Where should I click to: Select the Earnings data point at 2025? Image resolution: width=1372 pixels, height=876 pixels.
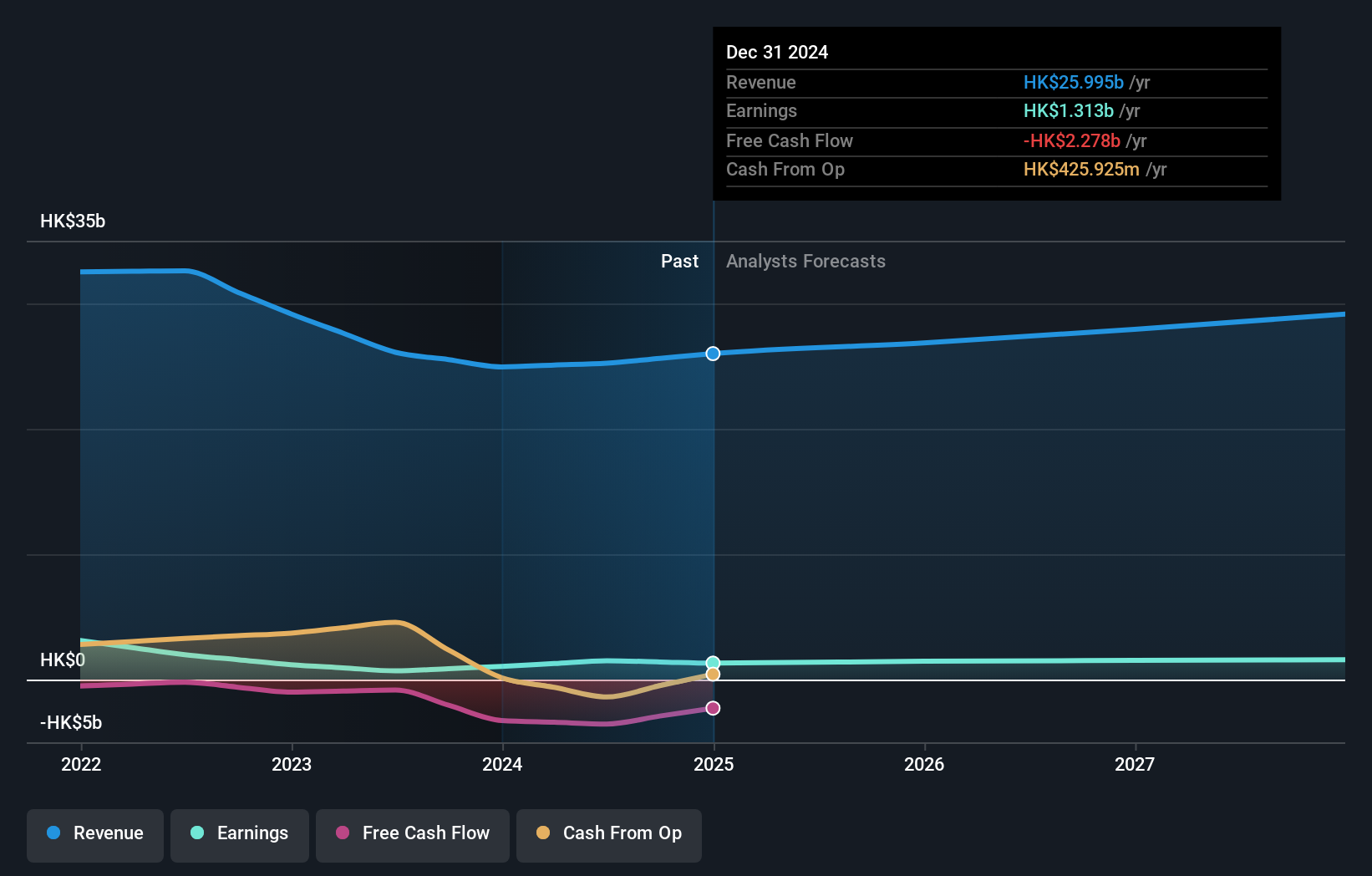[713, 663]
